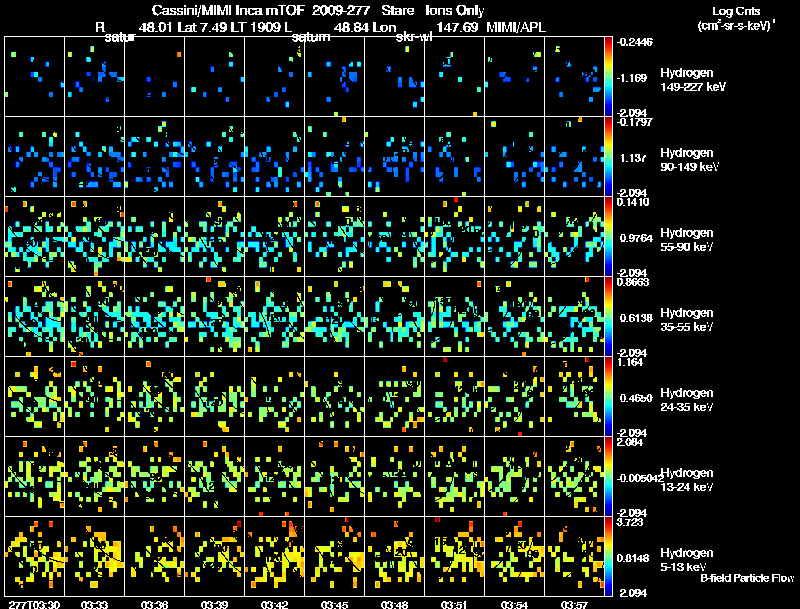The width and height of the screenshot is (800, 609).
Task: Click the '03:48' time axis label
Action: click(x=394, y=604)
